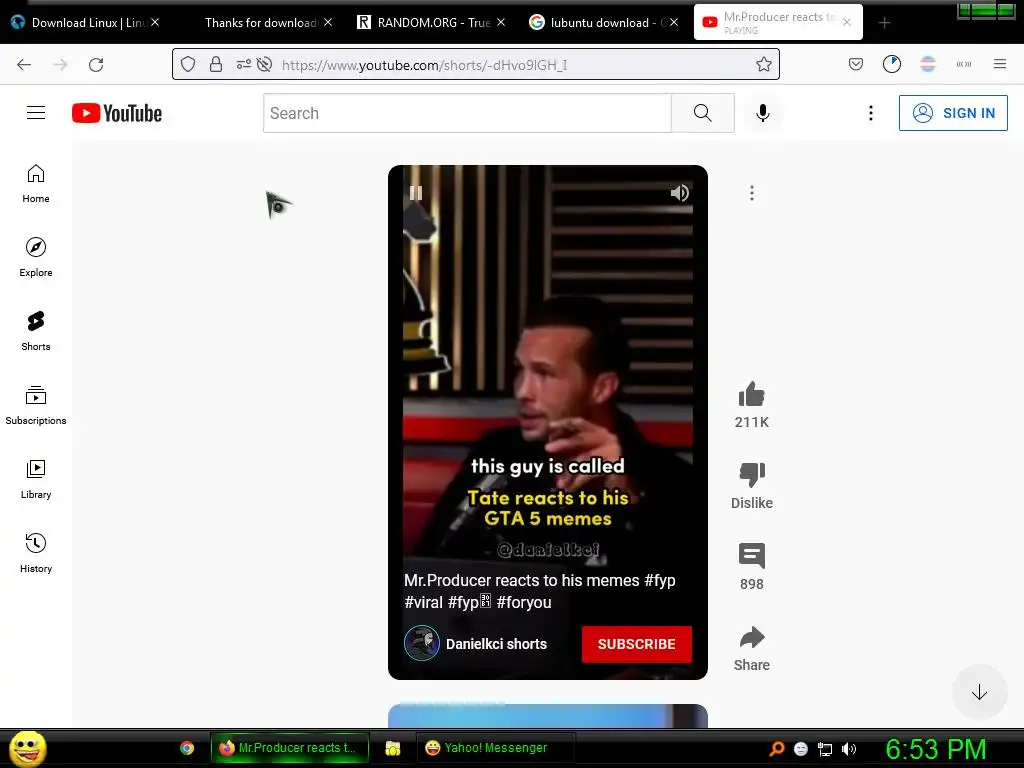
Task: Open a new browser tab
Action: pos(884,23)
